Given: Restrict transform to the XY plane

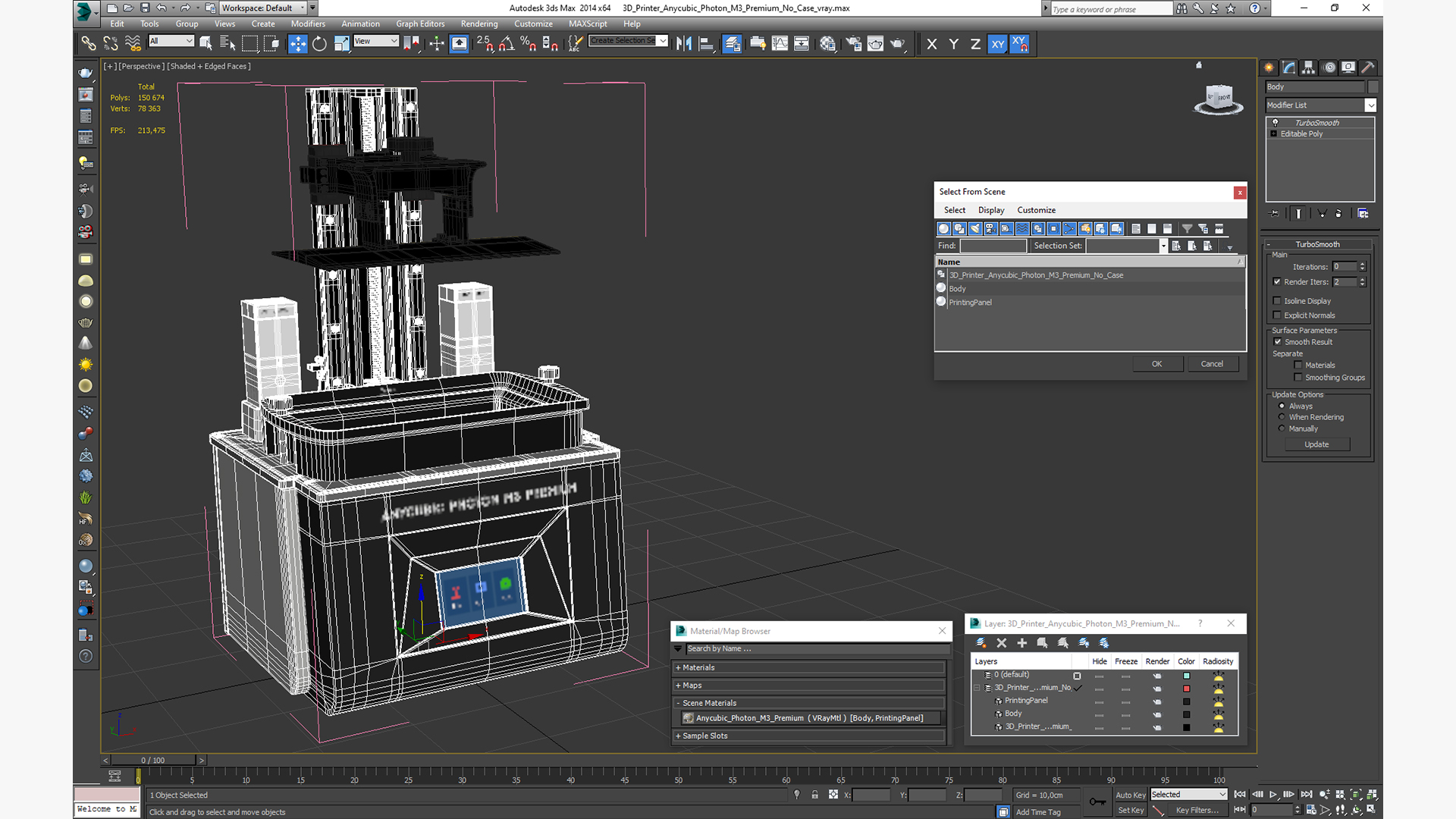Looking at the screenshot, I should tap(997, 44).
